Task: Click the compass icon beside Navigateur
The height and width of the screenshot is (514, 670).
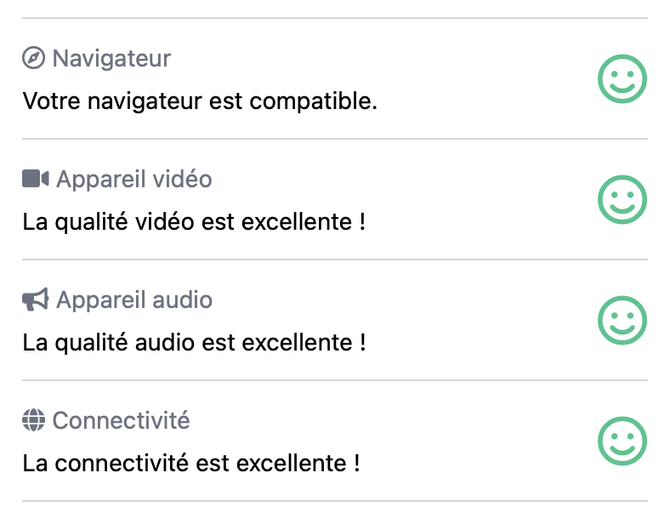Action: pos(33,58)
